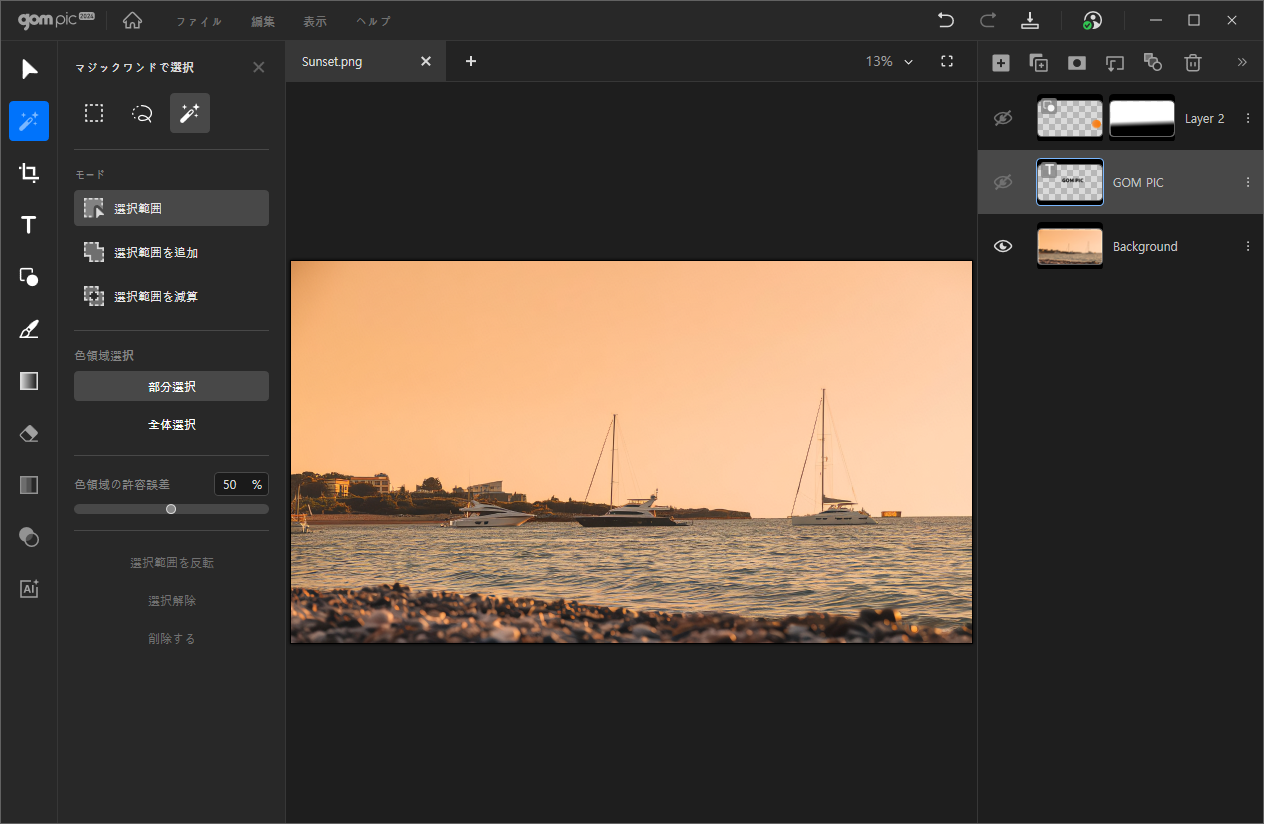The image size is (1264, 824).
Task: Switch to the Sunset.png tab
Action: coord(332,62)
